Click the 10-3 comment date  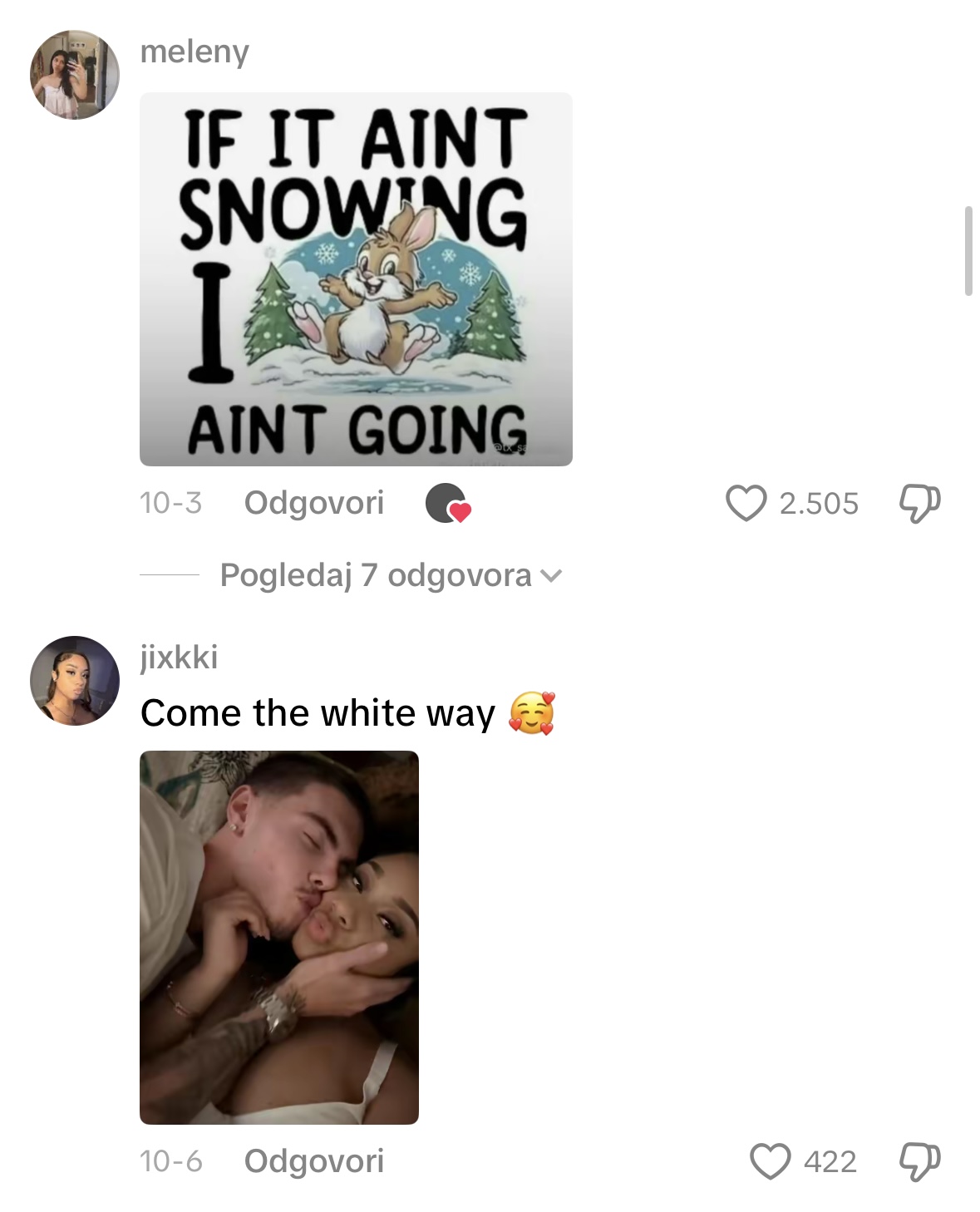click(x=171, y=503)
